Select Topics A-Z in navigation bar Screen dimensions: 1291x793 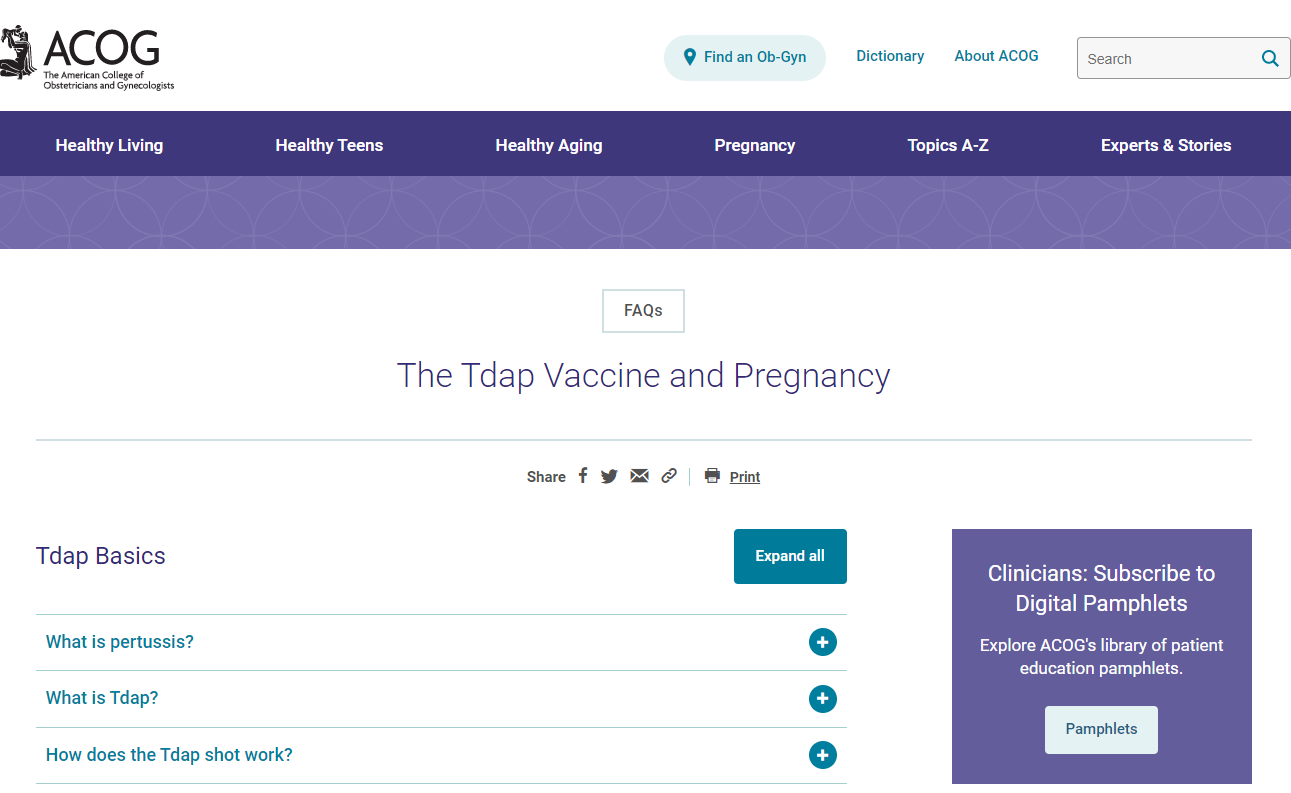click(947, 145)
